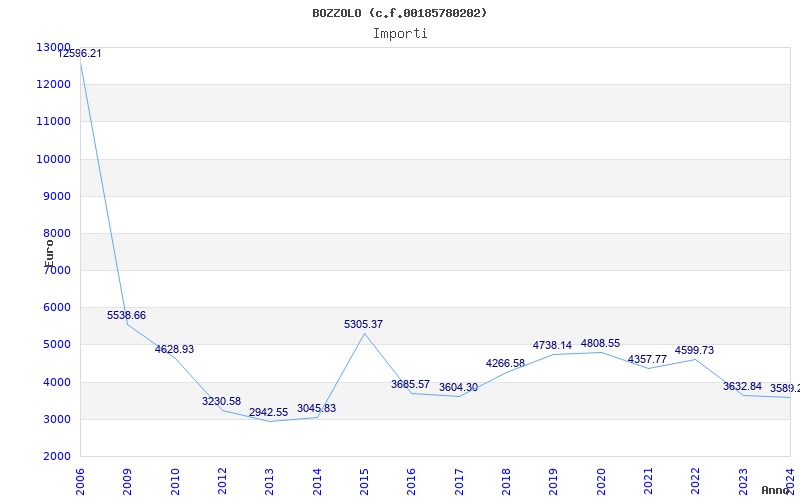
Task: Click the chart title BOZZOLO (c.f.00185780202)
Action: pos(399,13)
